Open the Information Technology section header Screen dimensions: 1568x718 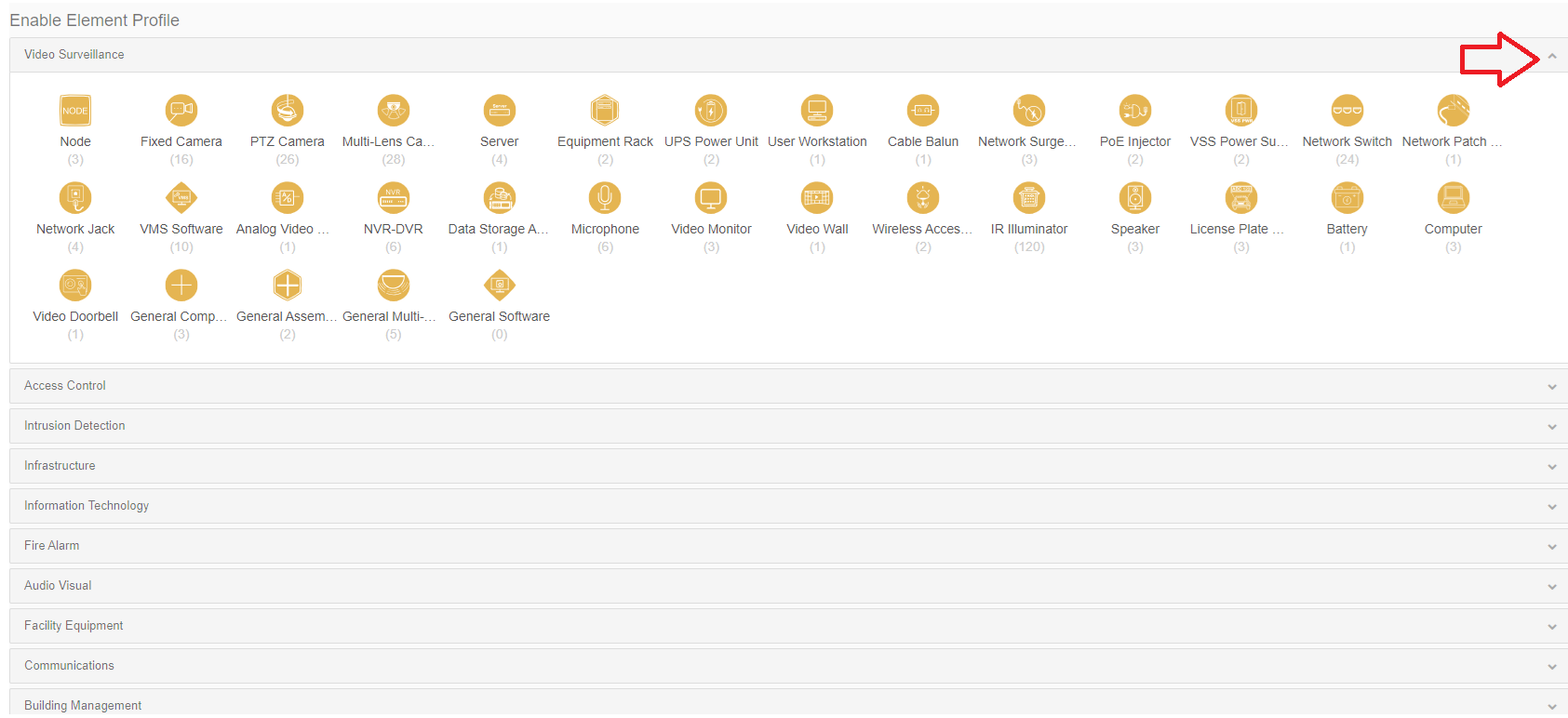click(87, 506)
